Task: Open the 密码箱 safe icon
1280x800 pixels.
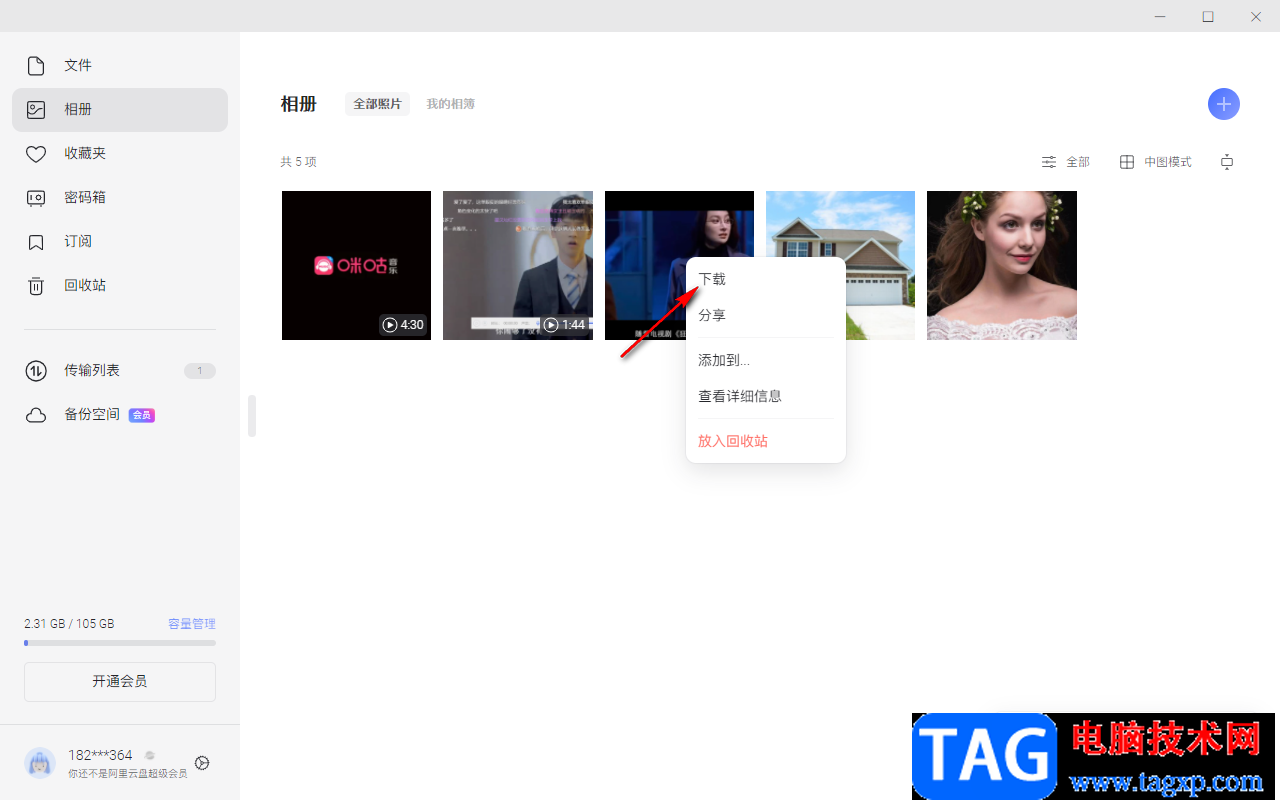Action: [36, 198]
